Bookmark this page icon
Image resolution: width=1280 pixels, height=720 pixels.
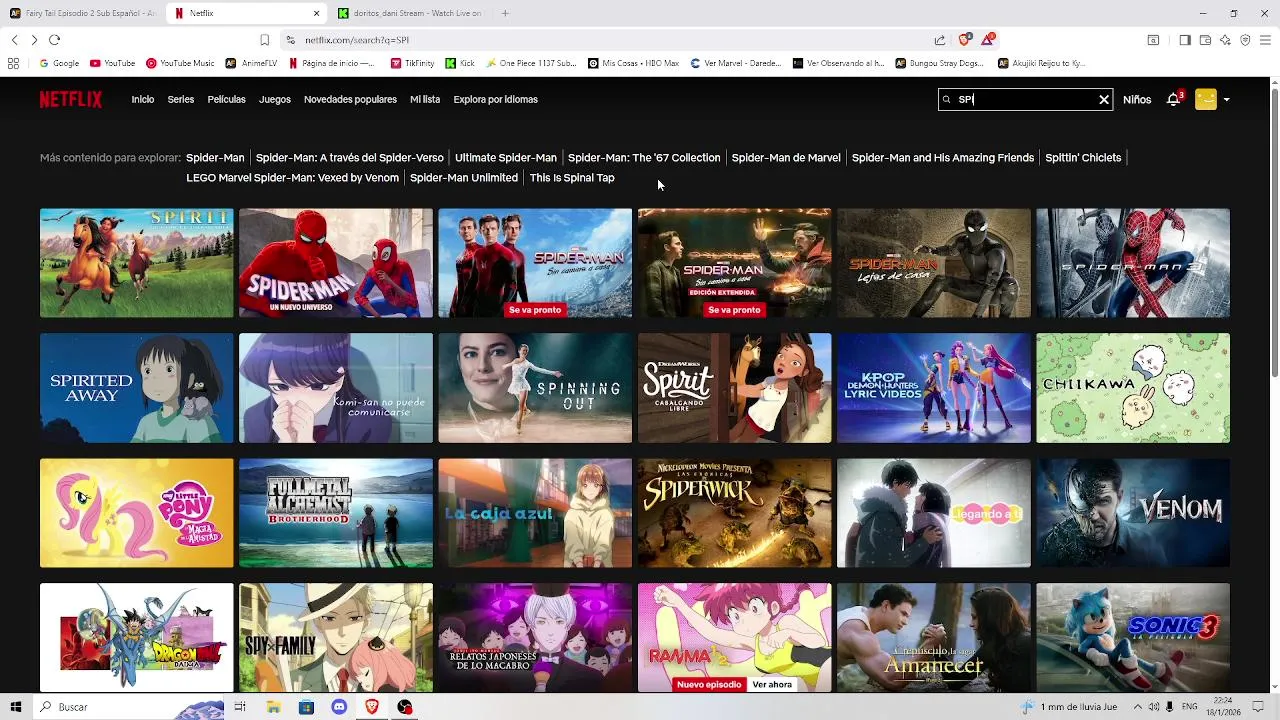[x=264, y=40]
